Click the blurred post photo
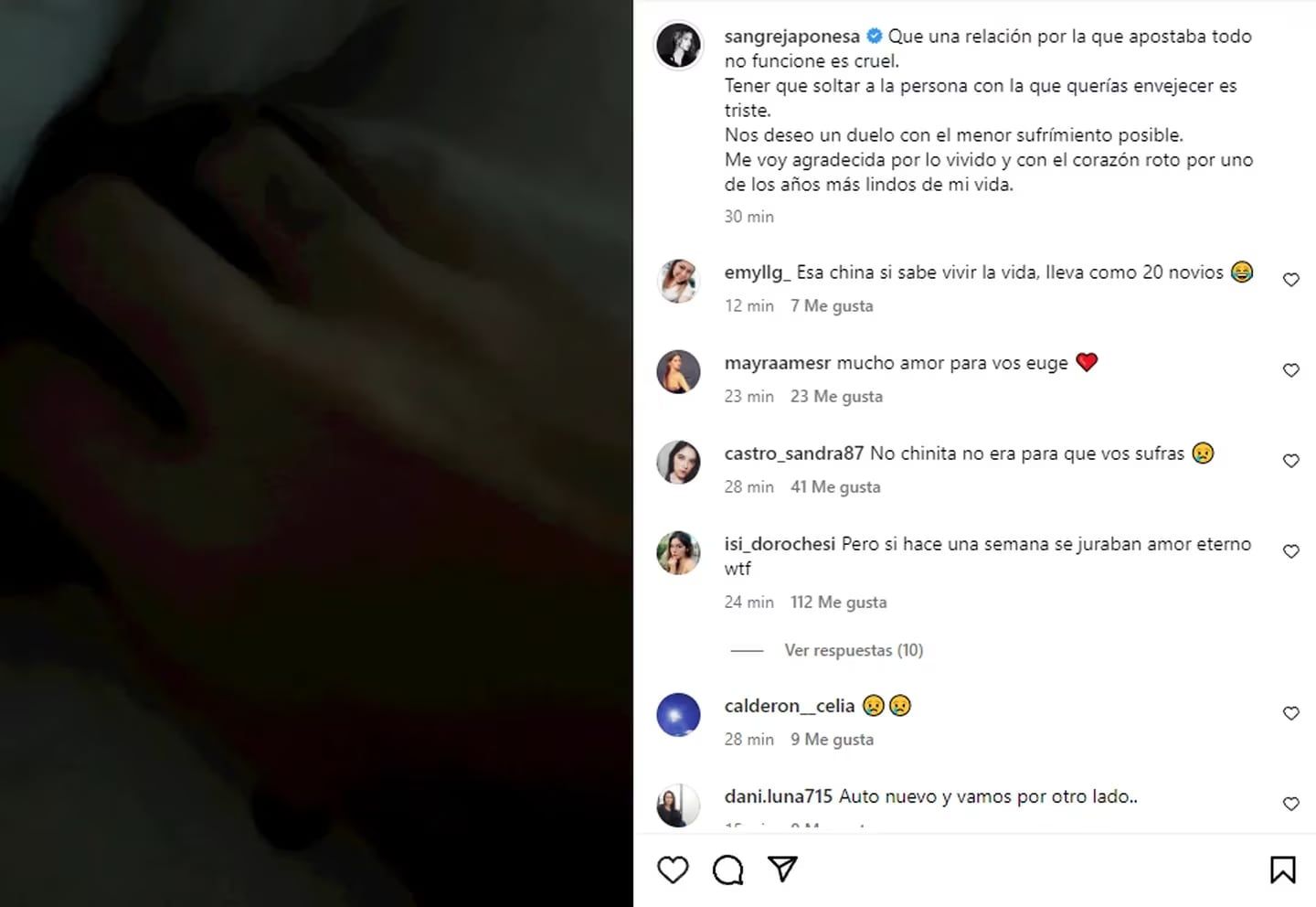 [316, 453]
